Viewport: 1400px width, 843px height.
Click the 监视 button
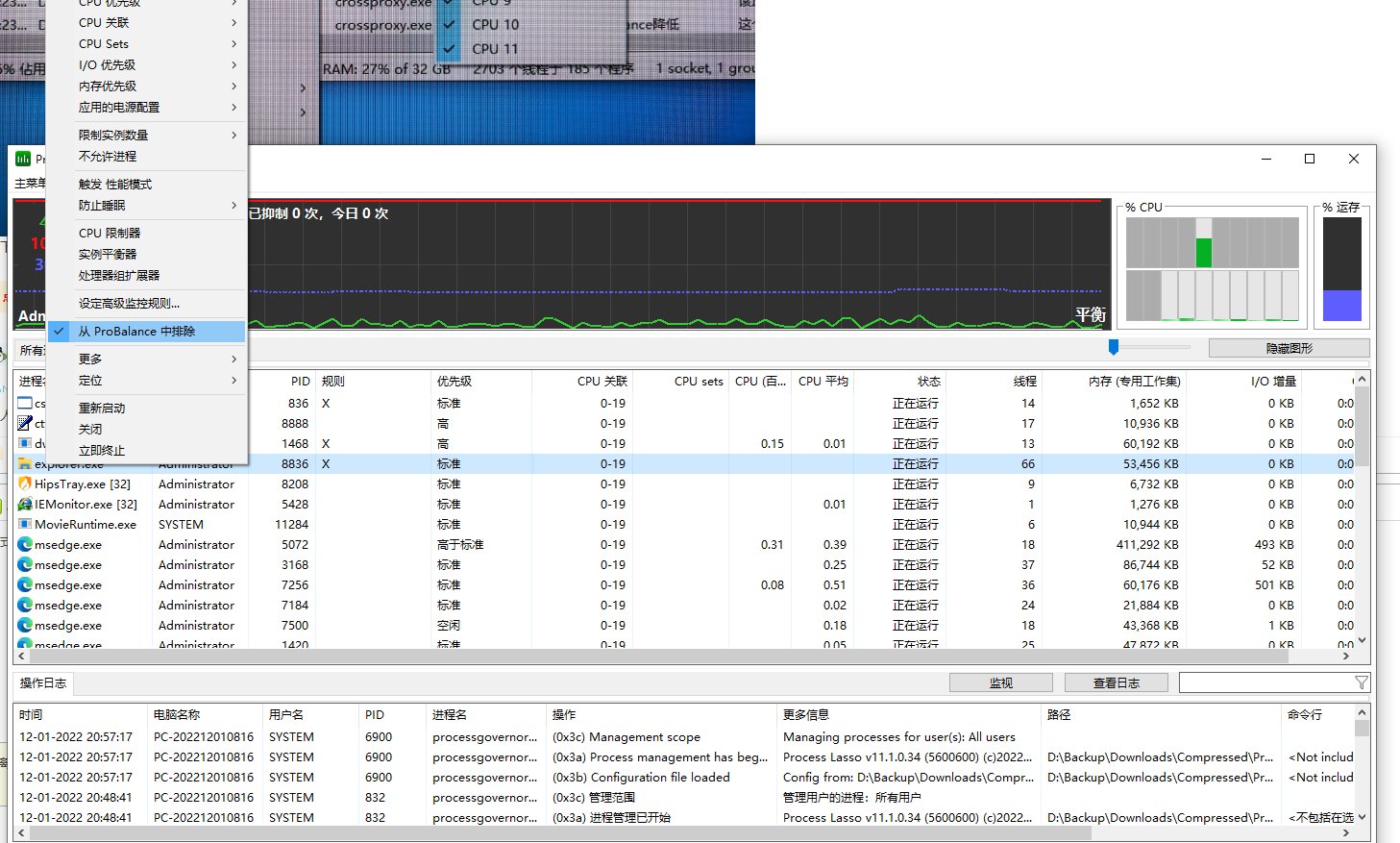click(x=1000, y=682)
